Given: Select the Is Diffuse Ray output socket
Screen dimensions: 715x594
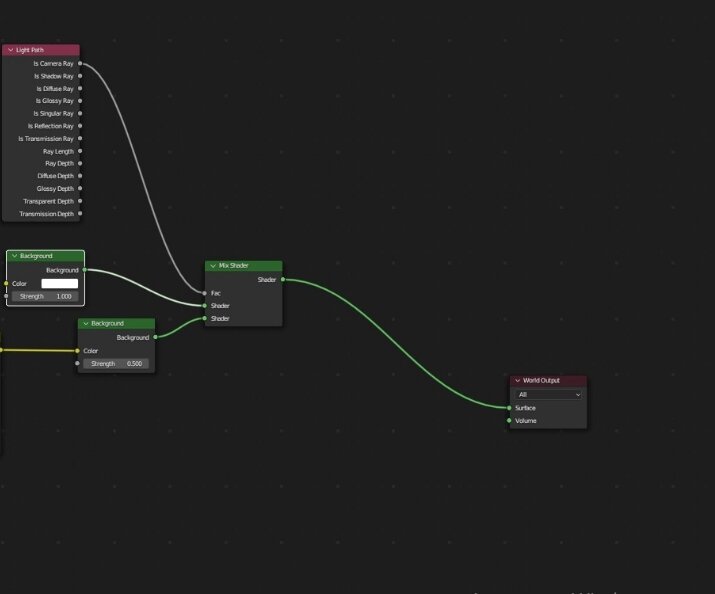Looking at the screenshot, I should tap(80, 88).
